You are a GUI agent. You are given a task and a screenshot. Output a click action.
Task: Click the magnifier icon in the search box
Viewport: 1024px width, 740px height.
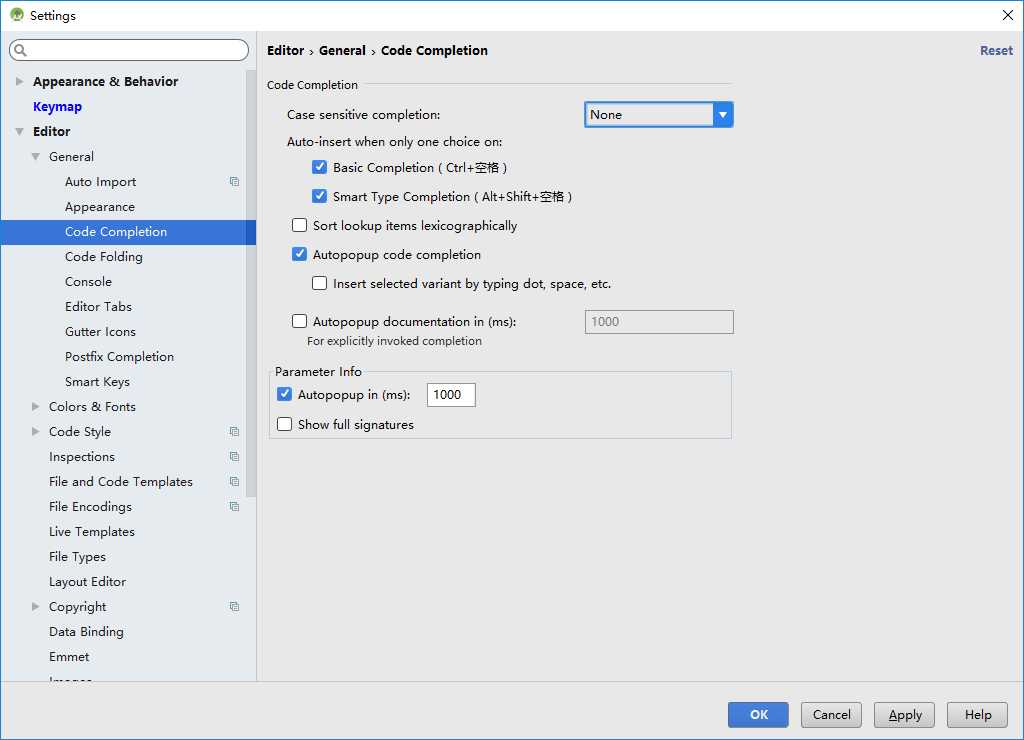tap(21, 50)
